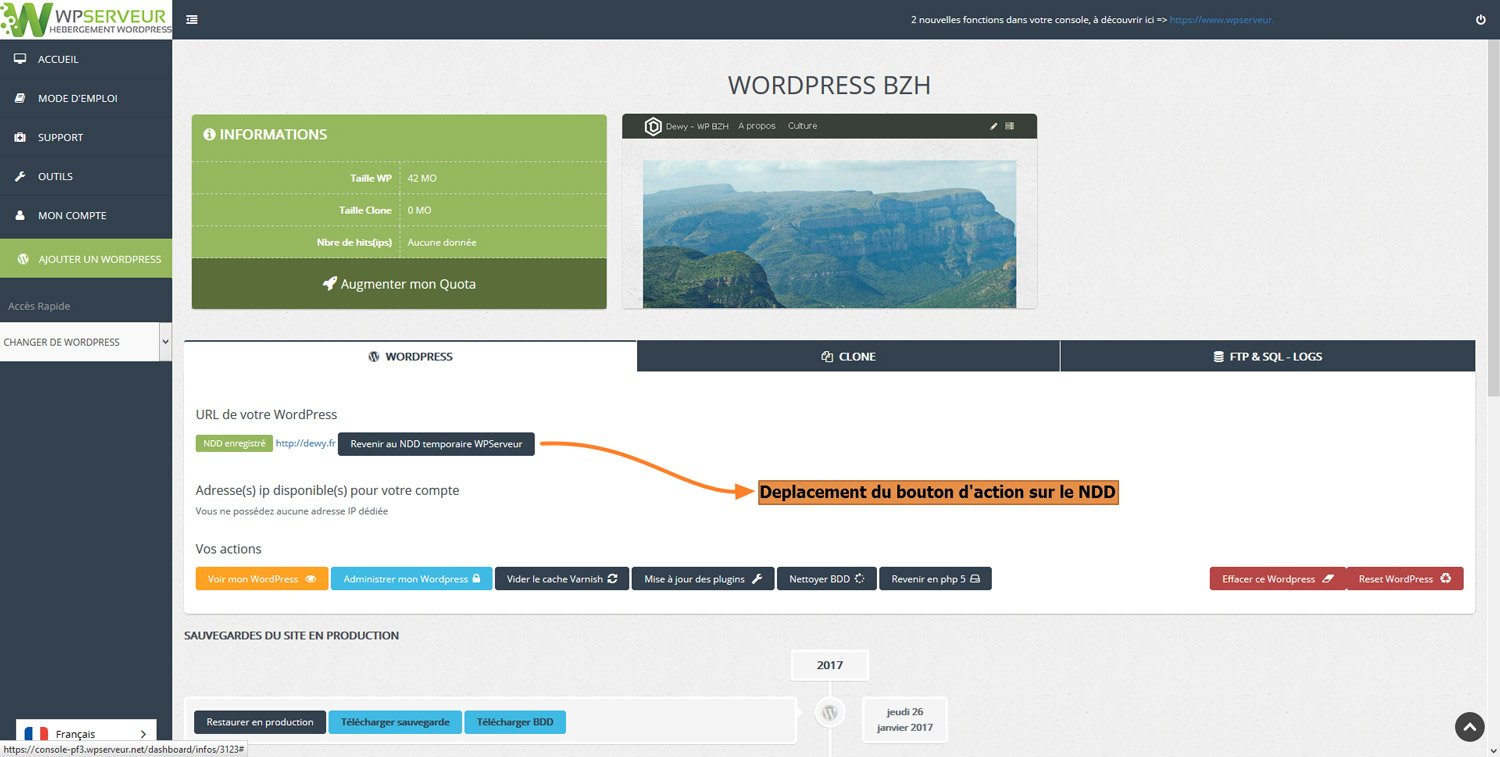The height and width of the screenshot is (757, 1500).
Task: Click the Effacer ce Wordpress button
Action: coord(1277,579)
